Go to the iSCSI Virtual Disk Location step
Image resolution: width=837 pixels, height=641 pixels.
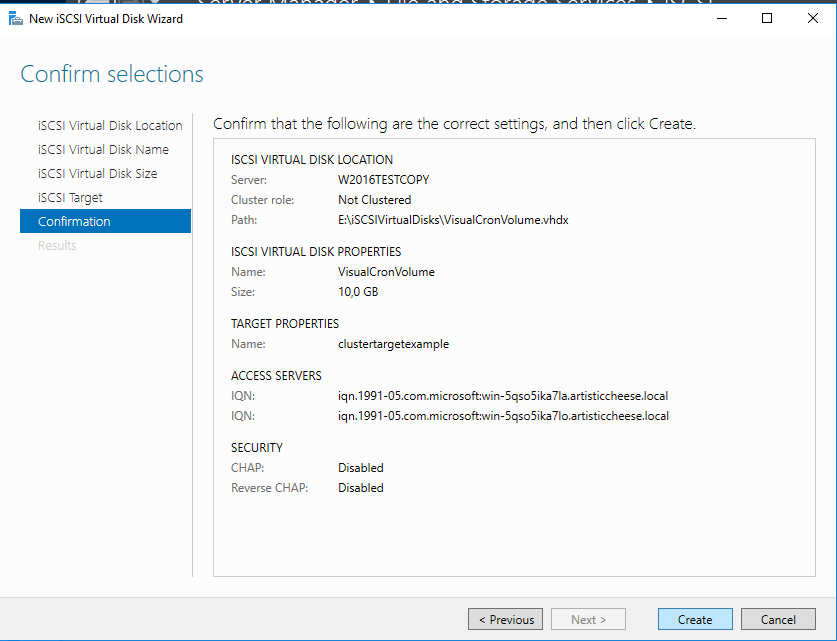(x=110, y=126)
